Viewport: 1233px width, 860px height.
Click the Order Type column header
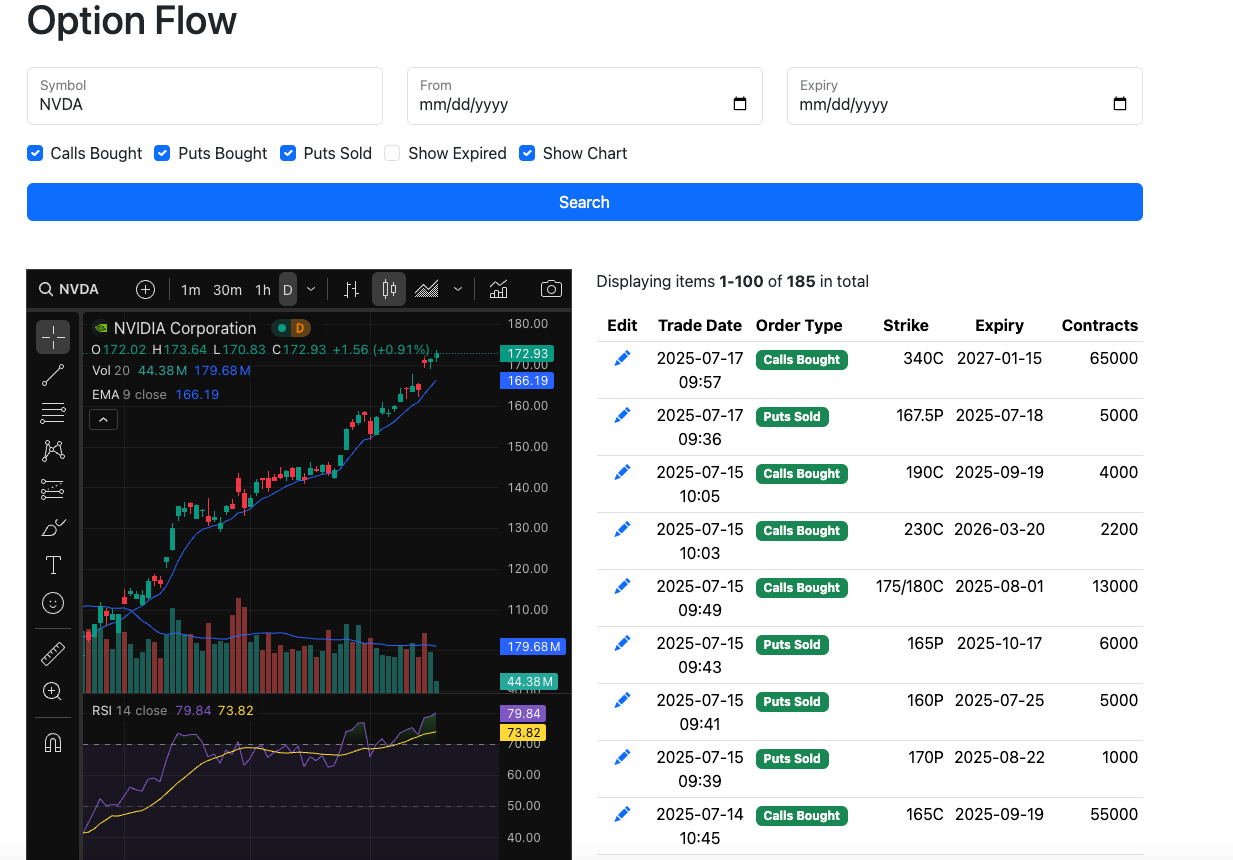799,325
